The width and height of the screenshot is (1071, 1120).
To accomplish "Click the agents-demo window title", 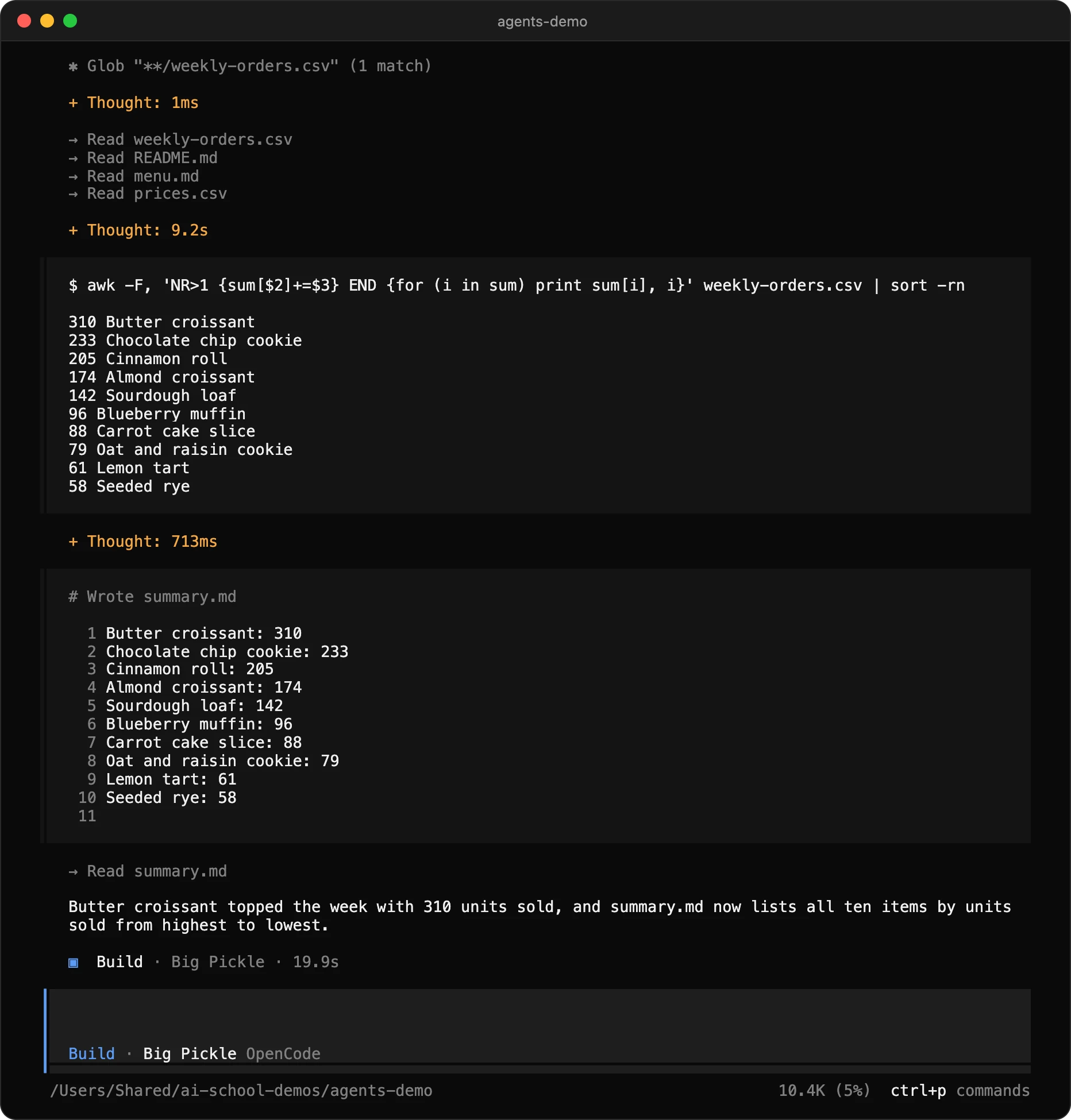I will [542, 22].
